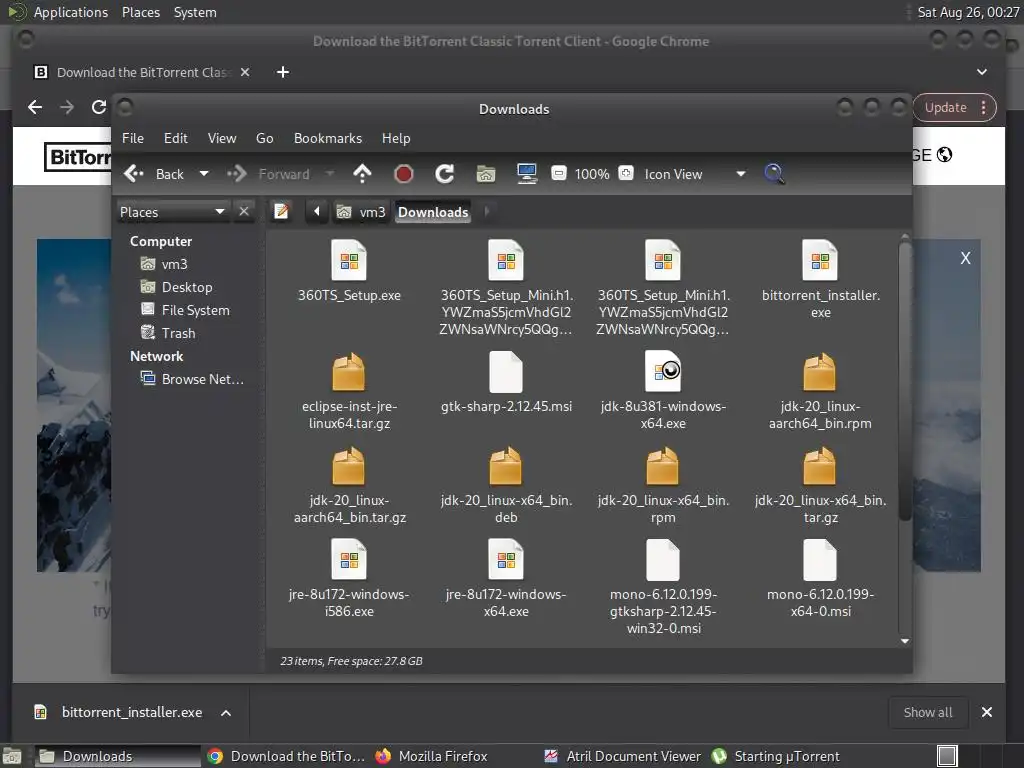Open the Go menu
This screenshot has height=768, width=1024.
click(x=264, y=138)
